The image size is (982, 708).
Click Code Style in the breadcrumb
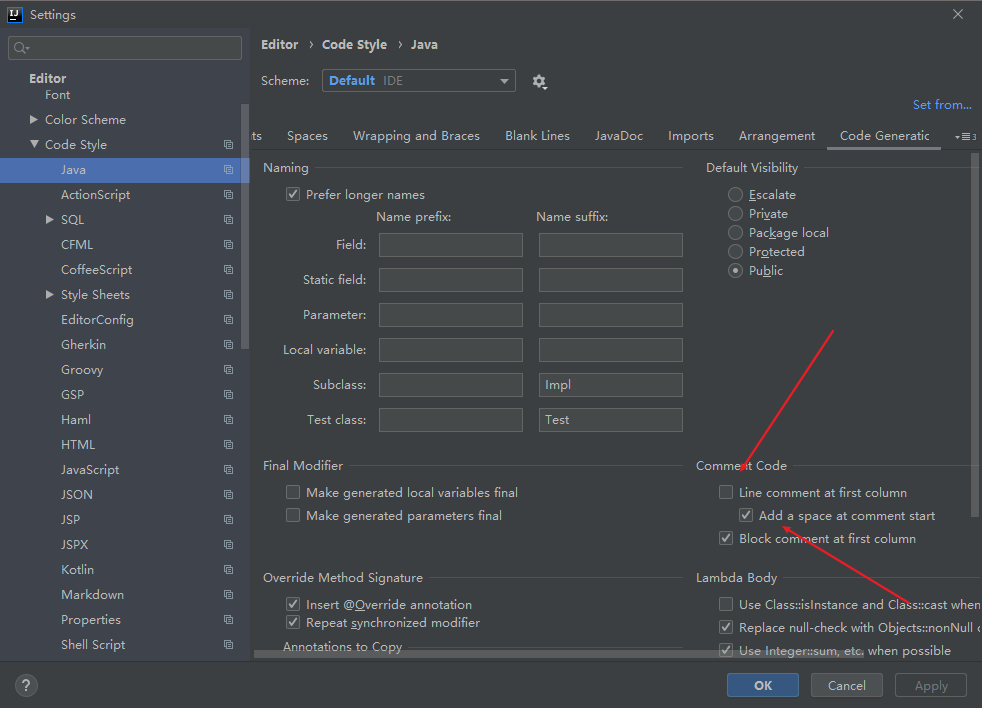354,44
